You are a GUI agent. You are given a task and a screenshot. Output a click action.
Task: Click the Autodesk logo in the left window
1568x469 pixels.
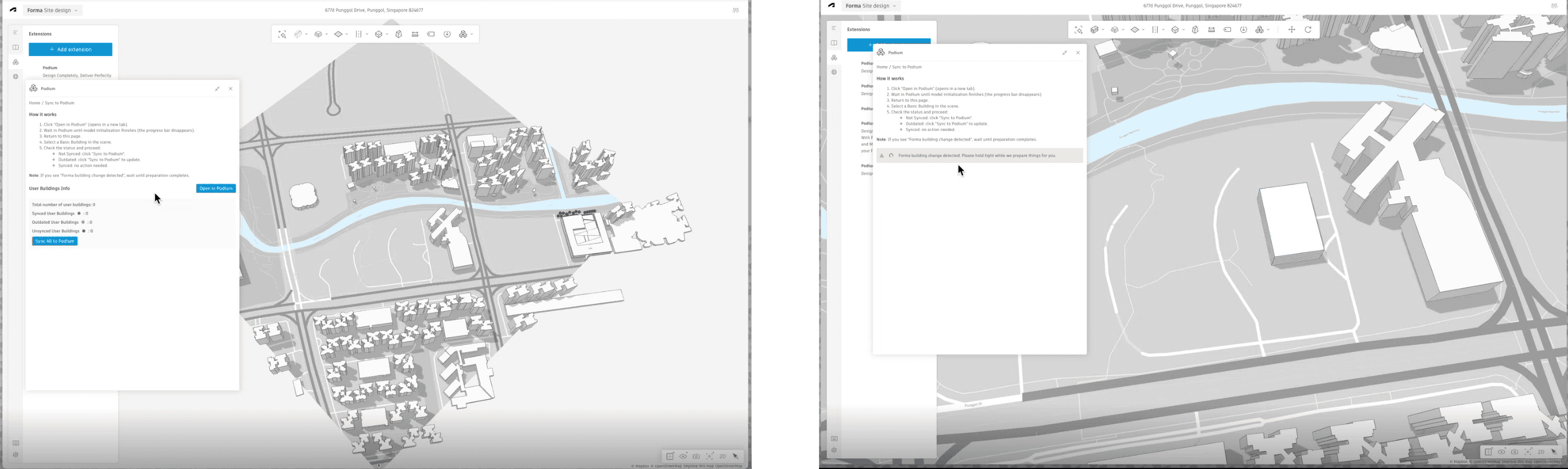click(x=13, y=10)
